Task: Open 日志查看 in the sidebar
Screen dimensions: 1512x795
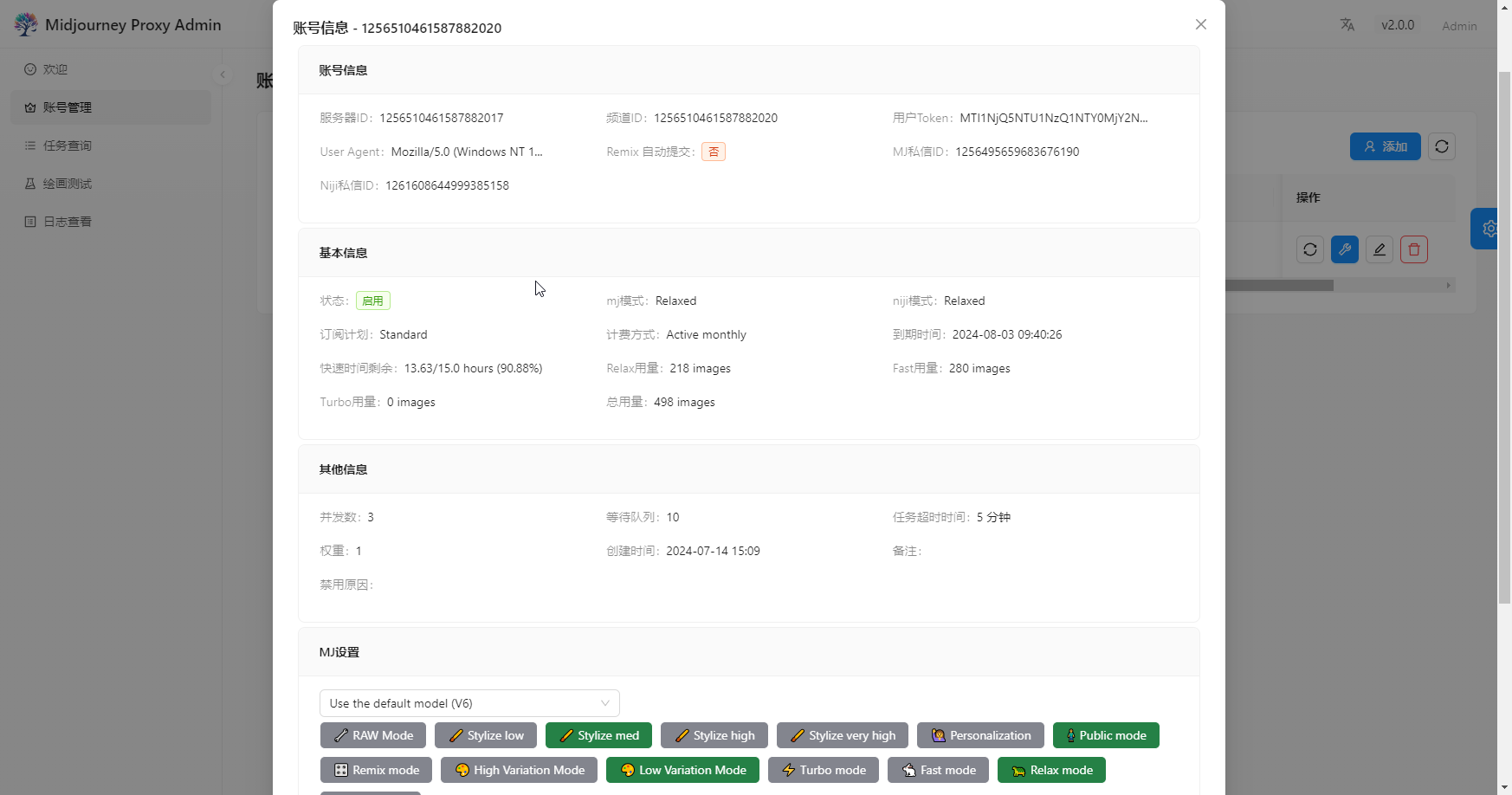Action: [111, 222]
